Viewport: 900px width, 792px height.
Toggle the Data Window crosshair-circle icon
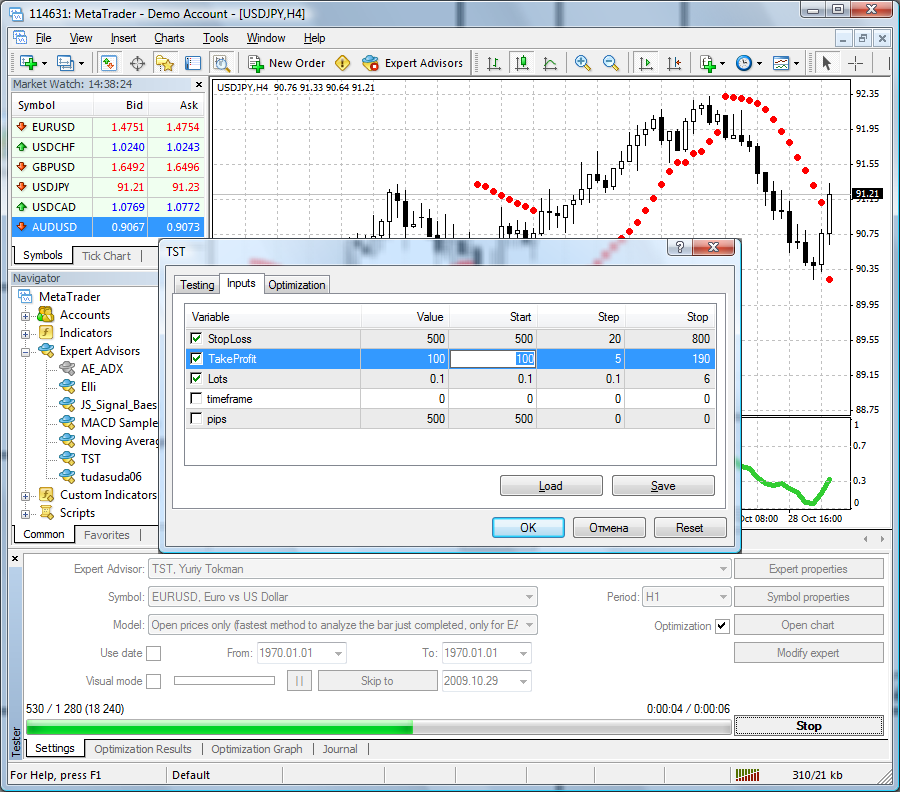137,63
